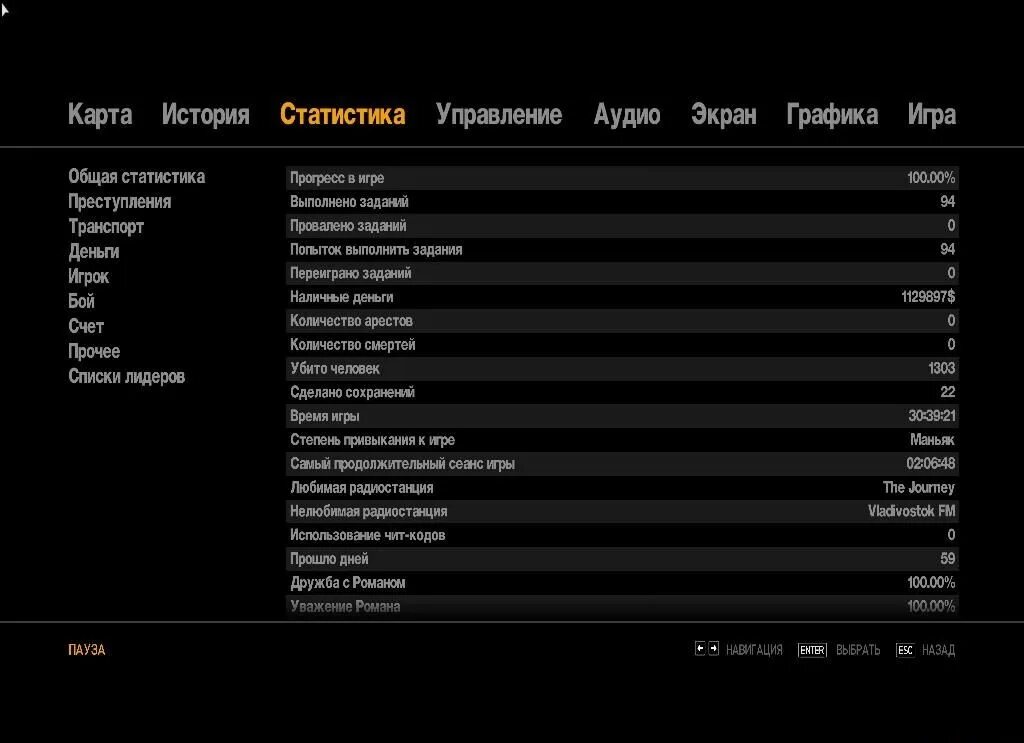Click The Journey radio station value
Screen dimensions: 1024x743
(x=919, y=488)
